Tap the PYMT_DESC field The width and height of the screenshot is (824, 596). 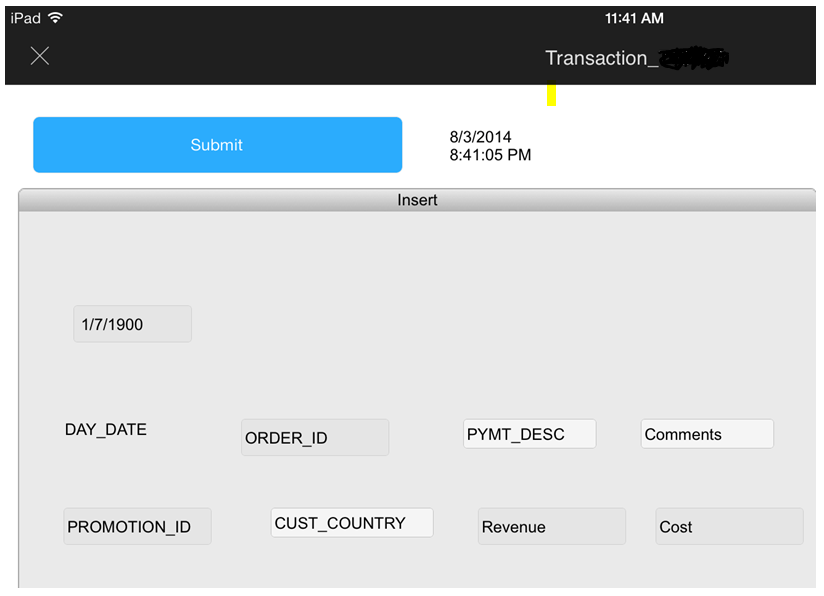(529, 434)
